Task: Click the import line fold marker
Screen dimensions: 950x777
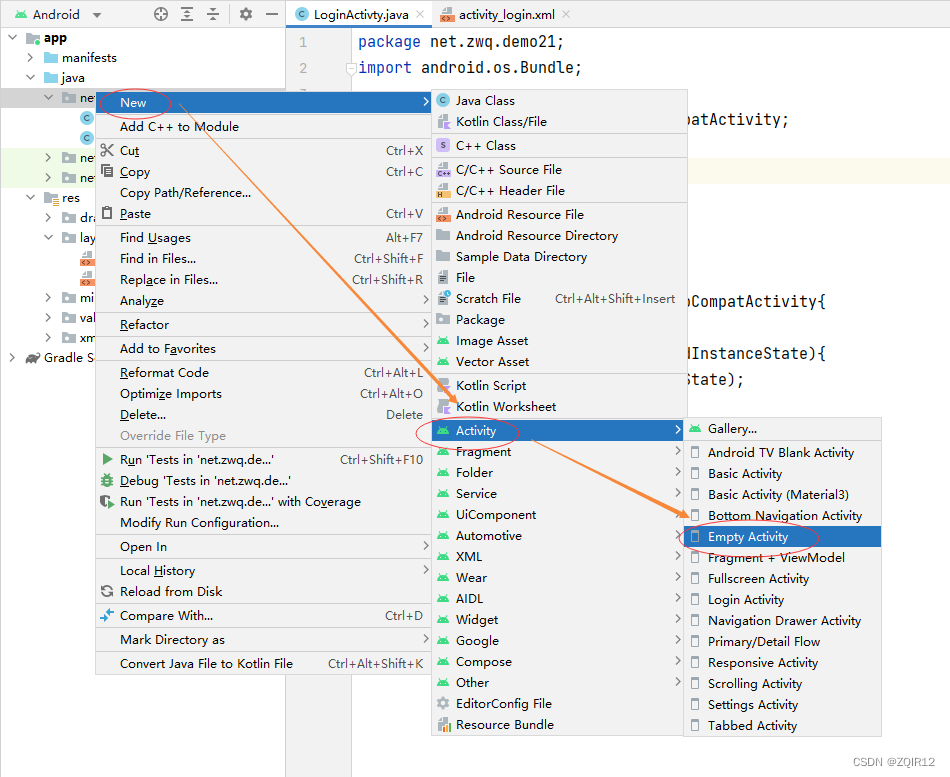Action: 350,68
